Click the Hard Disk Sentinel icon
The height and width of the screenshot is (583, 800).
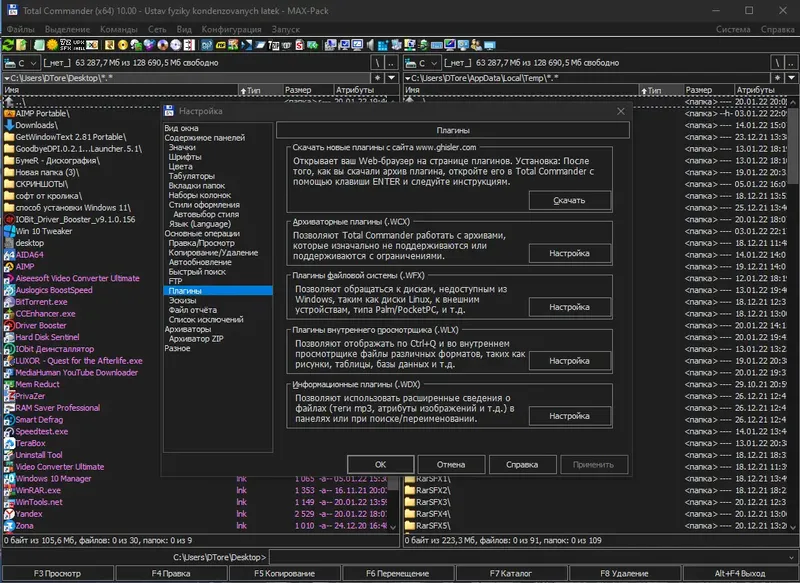pos(9,338)
